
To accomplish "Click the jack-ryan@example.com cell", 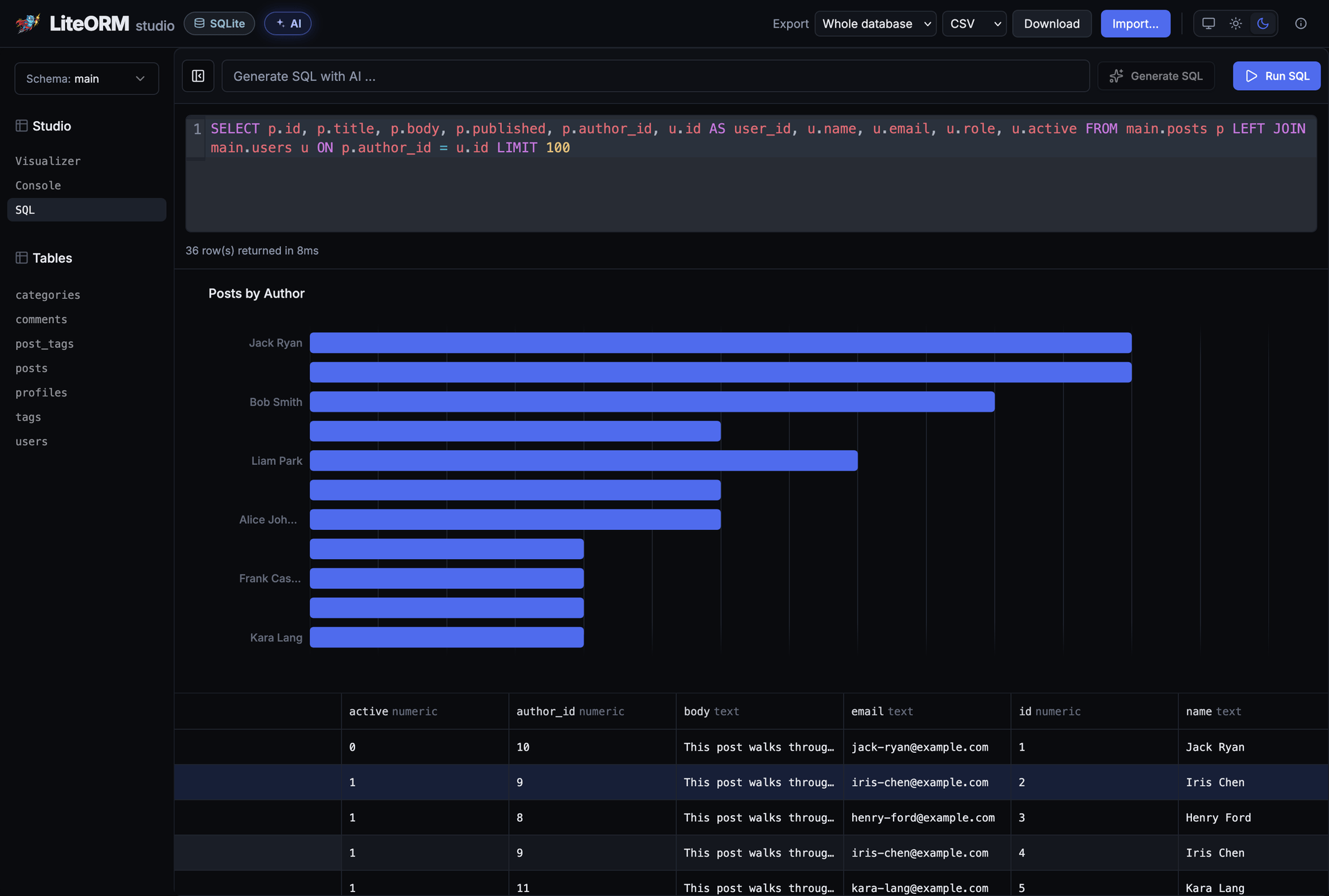I will pyautogui.click(x=927, y=747).
